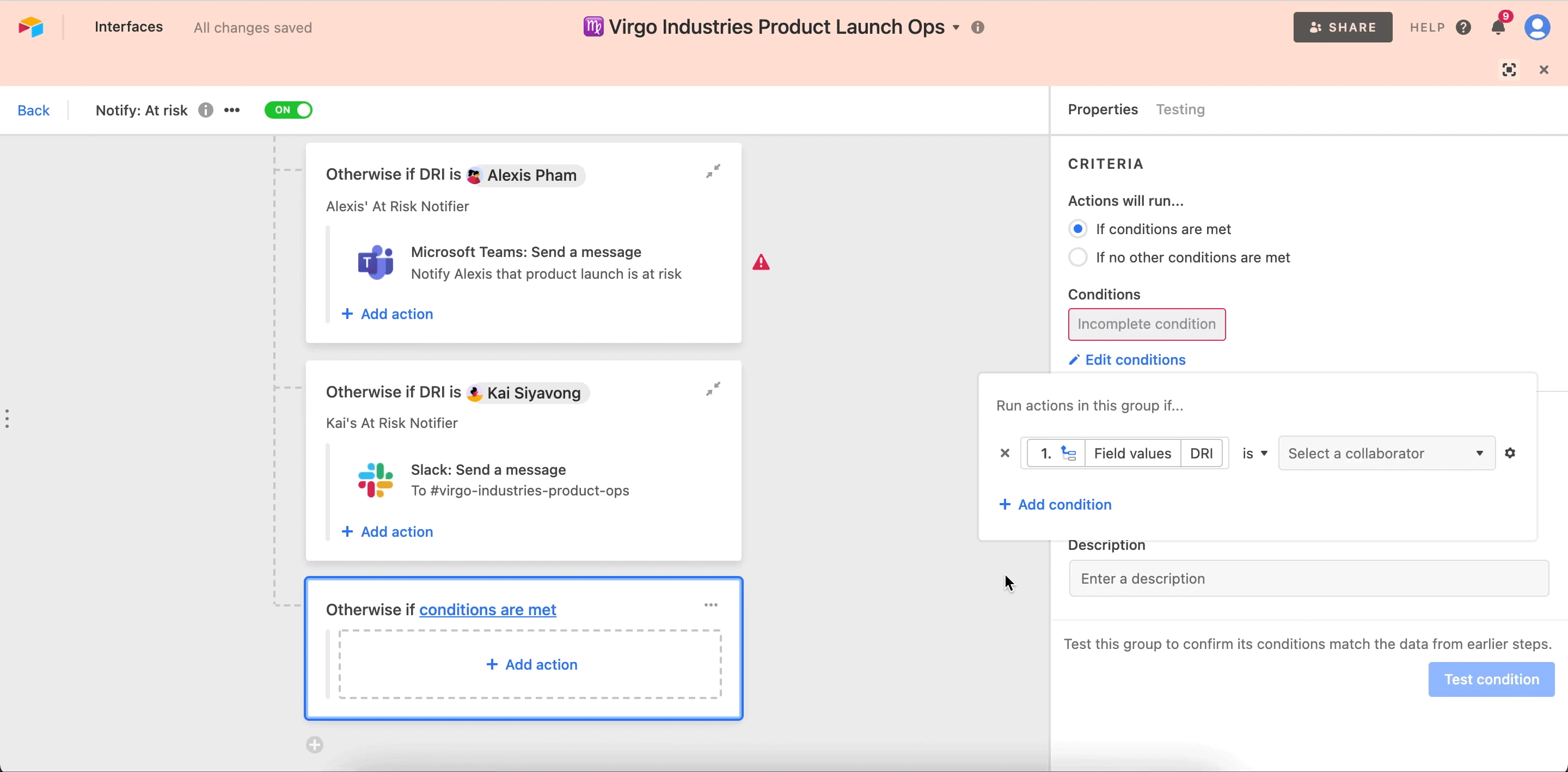Image resolution: width=1568 pixels, height=772 pixels.
Task: Click the SHARE button
Action: click(1342, 27)
